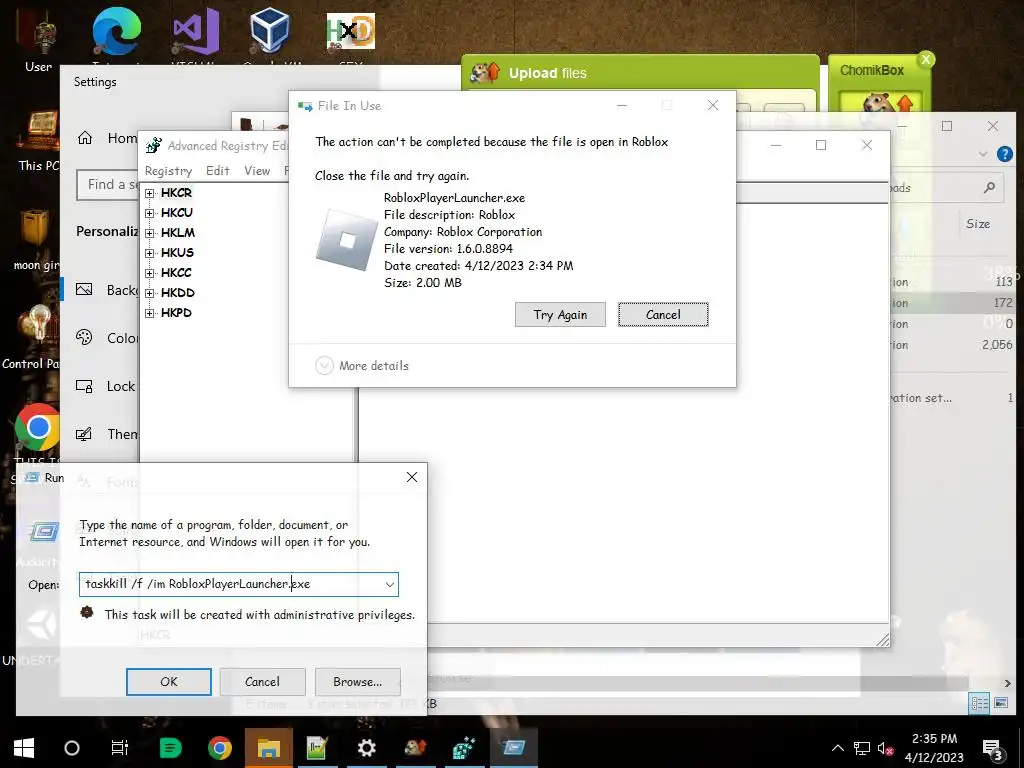Open Microsoft Edge desktop icon
The height and width of the screenshot is (768, 1024).
(x=116, y=31)
